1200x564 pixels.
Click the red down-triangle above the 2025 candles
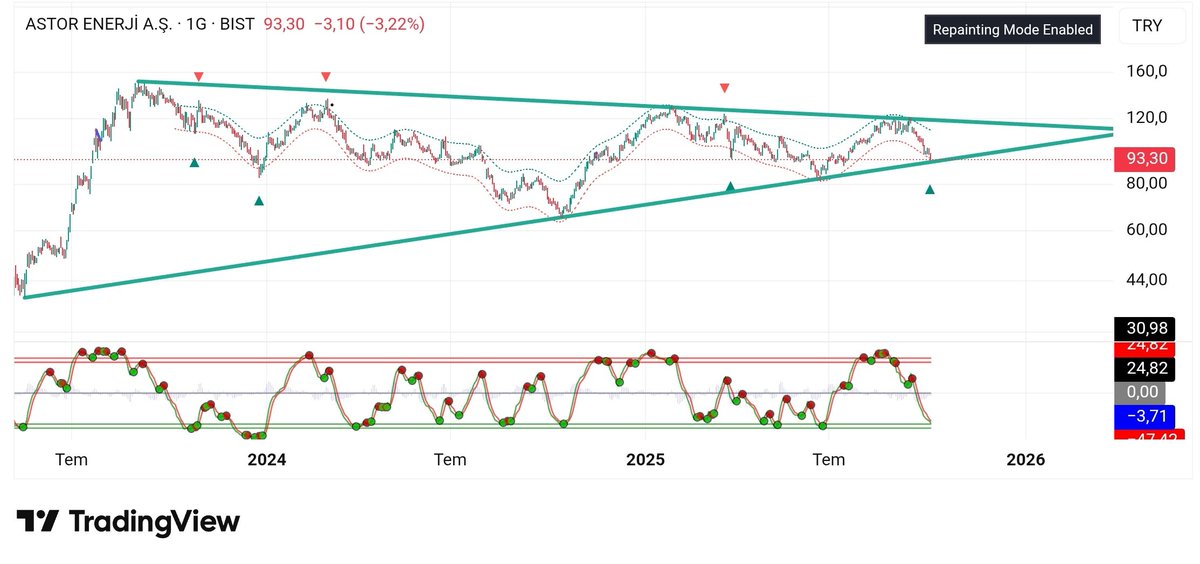[724, 88]
